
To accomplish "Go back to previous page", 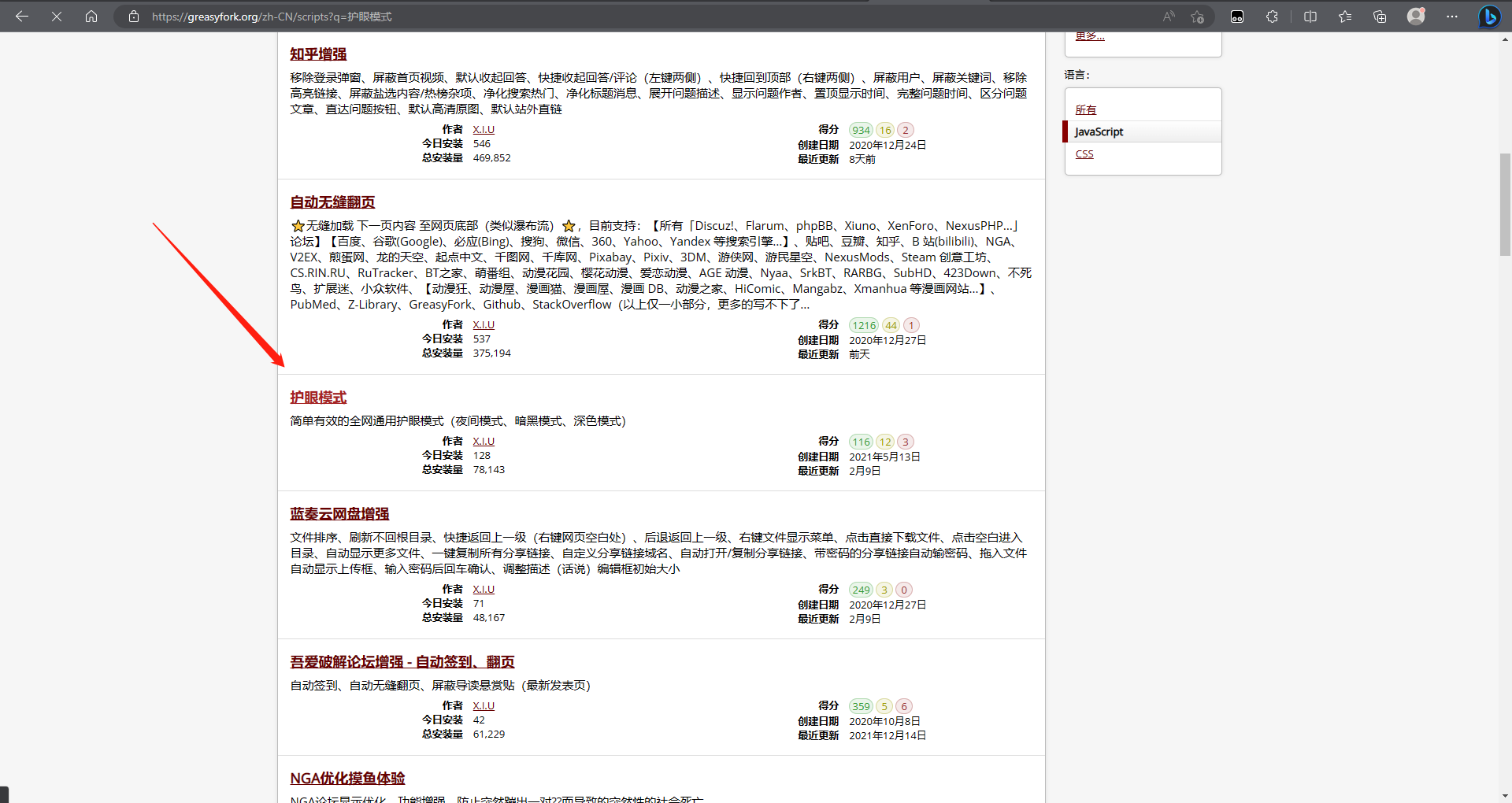I will coord(22,16).
